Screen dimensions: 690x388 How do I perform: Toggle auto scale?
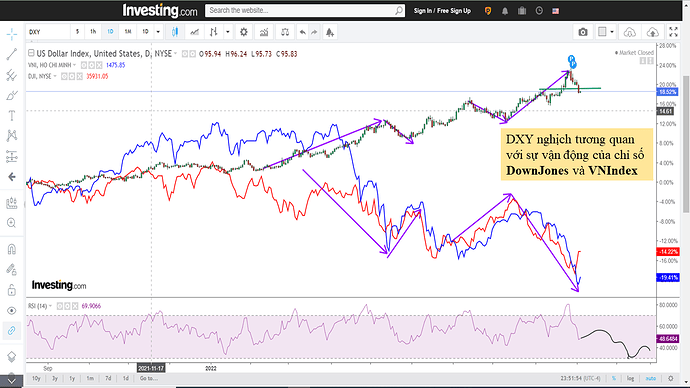point(650,378)
